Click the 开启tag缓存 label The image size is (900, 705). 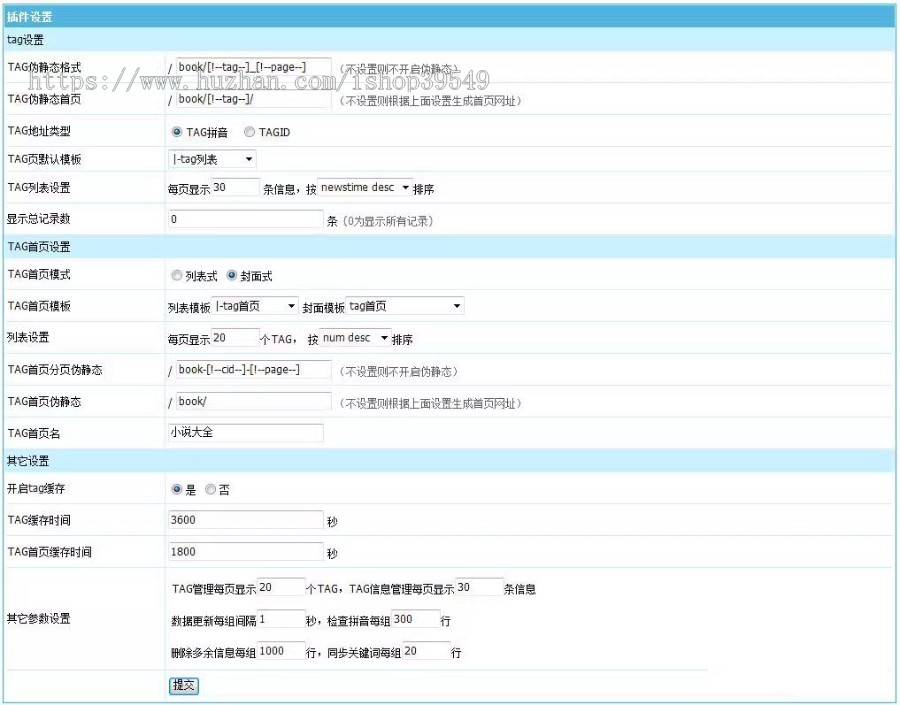coord(36,489)
